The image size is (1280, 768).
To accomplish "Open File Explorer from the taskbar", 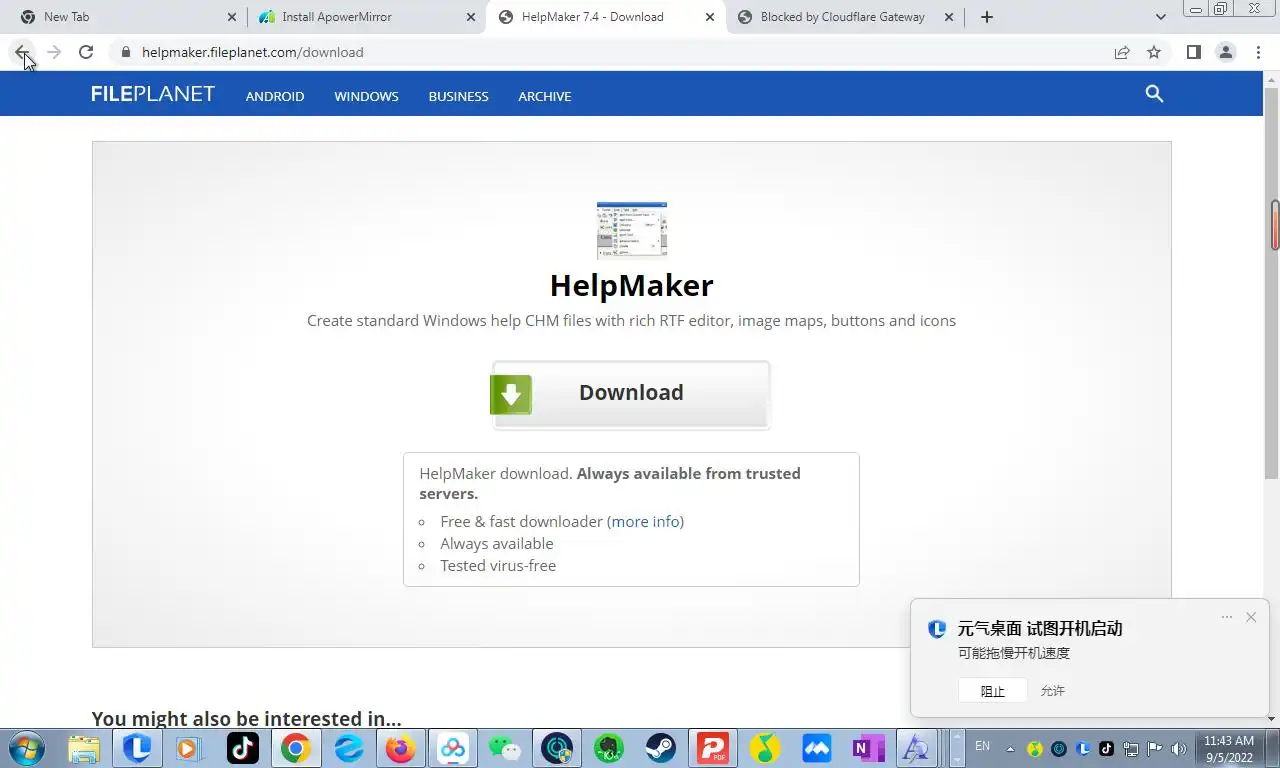I will click(85, 748).
